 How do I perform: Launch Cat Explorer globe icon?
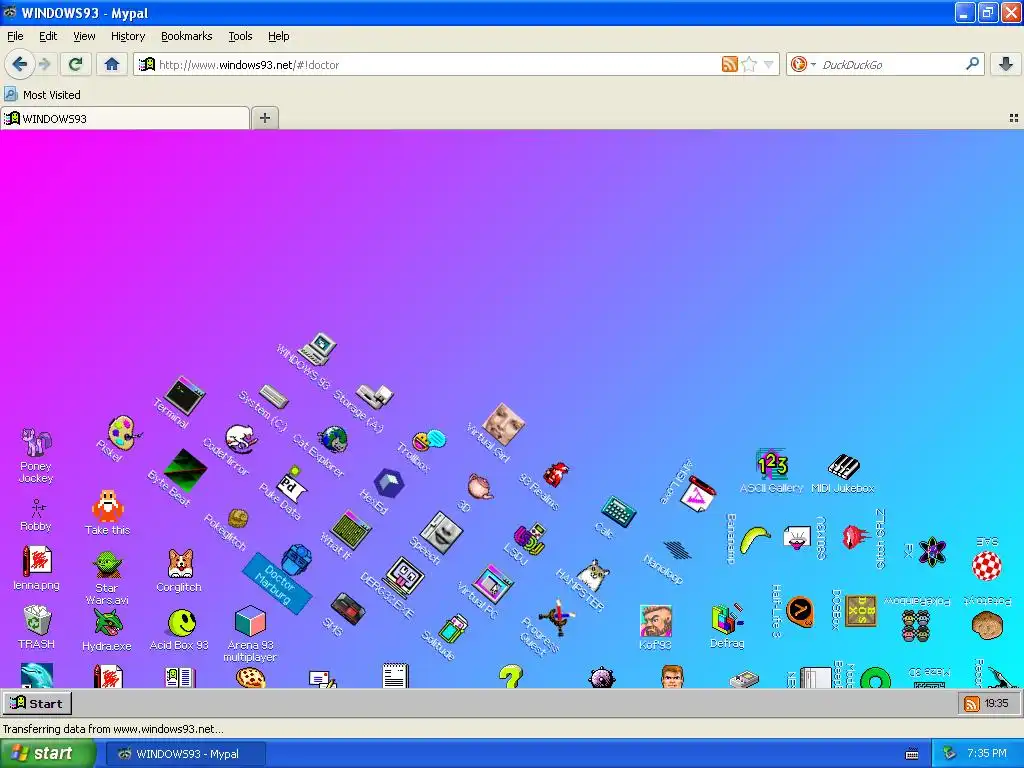(x=334, y=440)
